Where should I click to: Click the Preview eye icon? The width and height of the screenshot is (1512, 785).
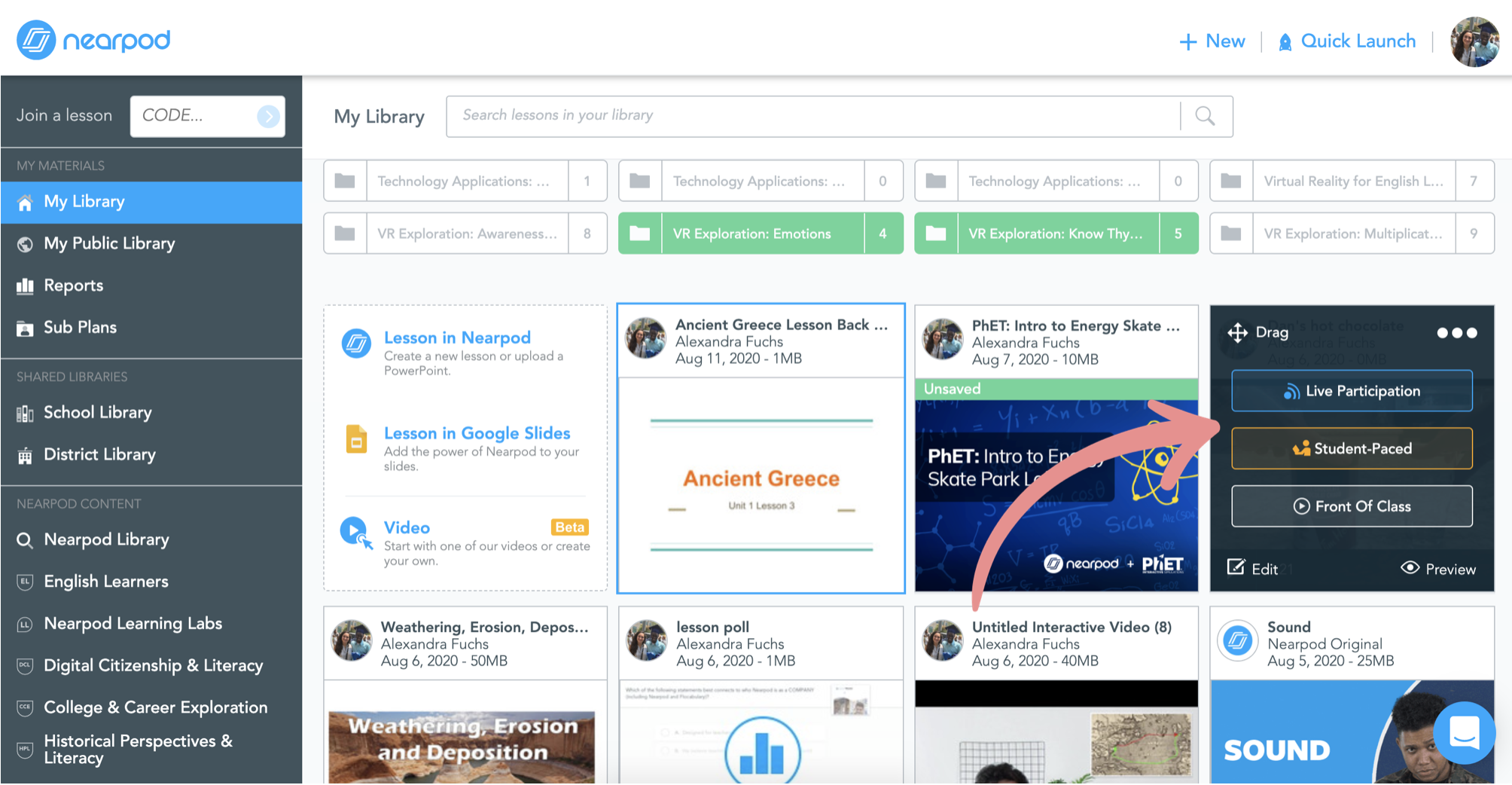pyautogui.click(x=1410, y=568)
